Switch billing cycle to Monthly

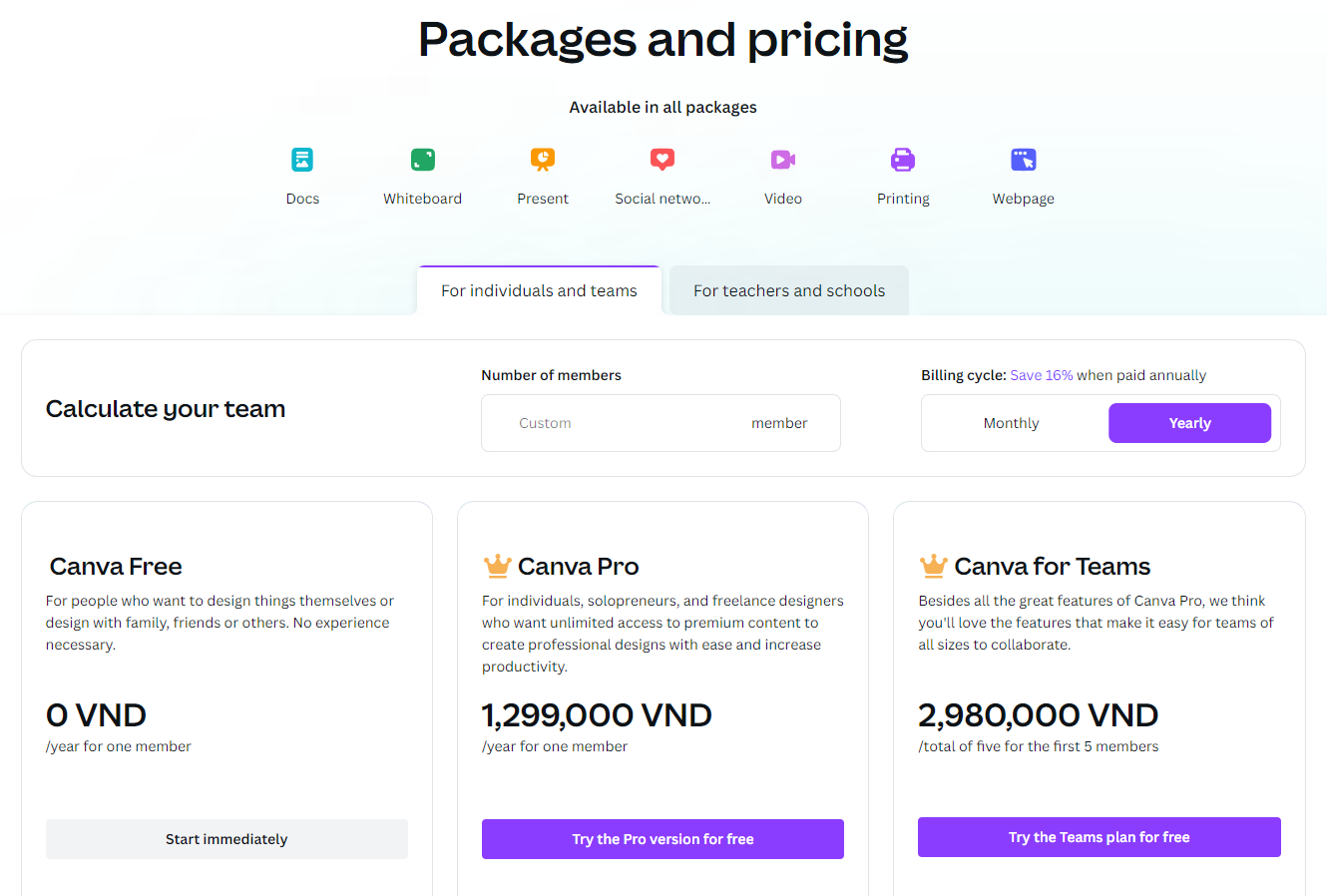click(1011, 423)
